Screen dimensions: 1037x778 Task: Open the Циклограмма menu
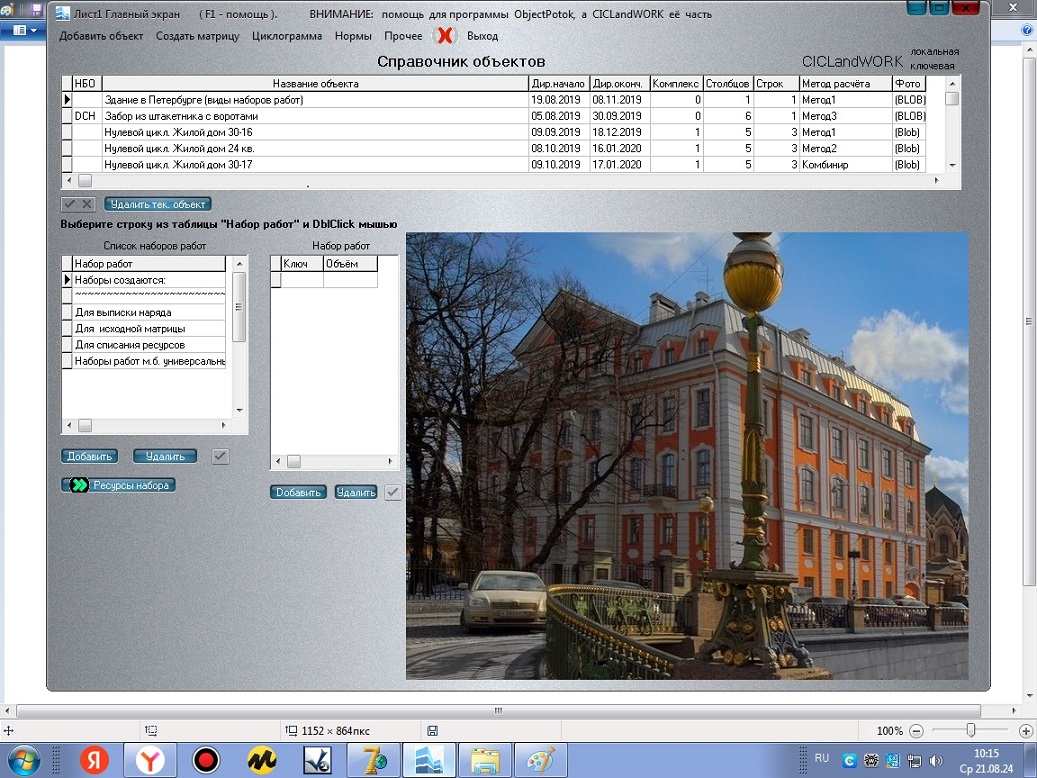(x=287, y=36)
